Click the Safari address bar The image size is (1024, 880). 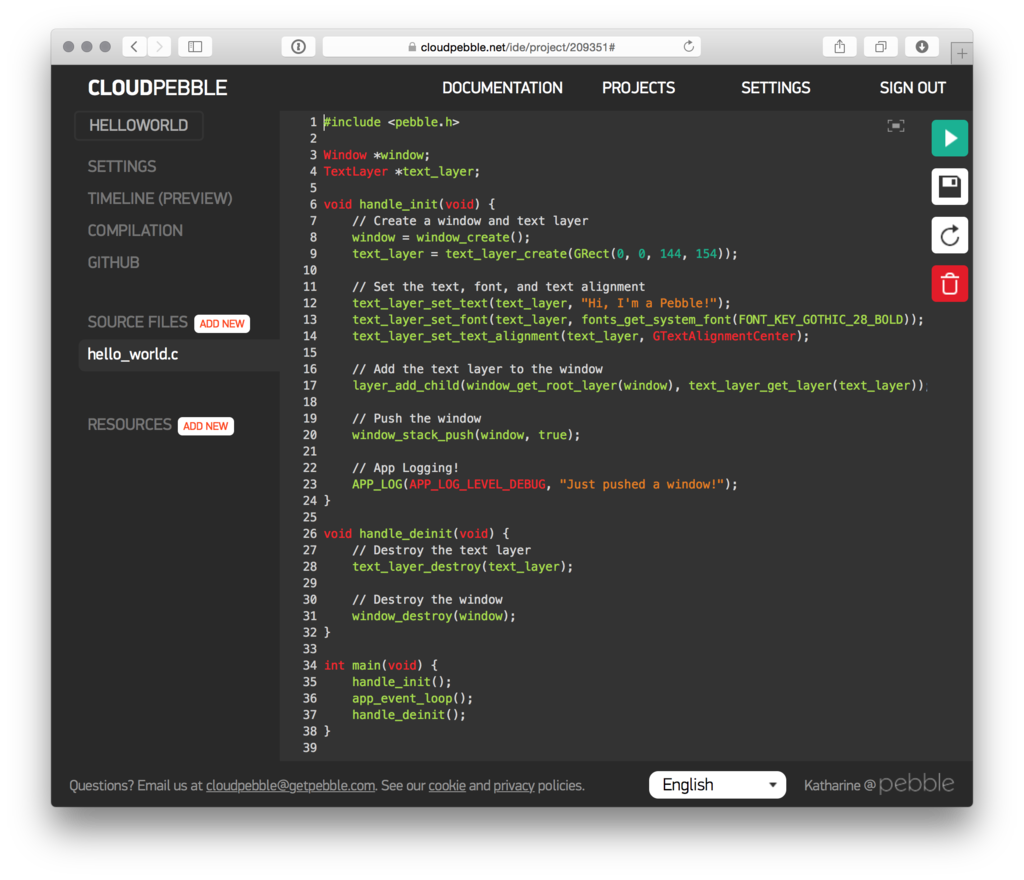click(x=512, y=46)
